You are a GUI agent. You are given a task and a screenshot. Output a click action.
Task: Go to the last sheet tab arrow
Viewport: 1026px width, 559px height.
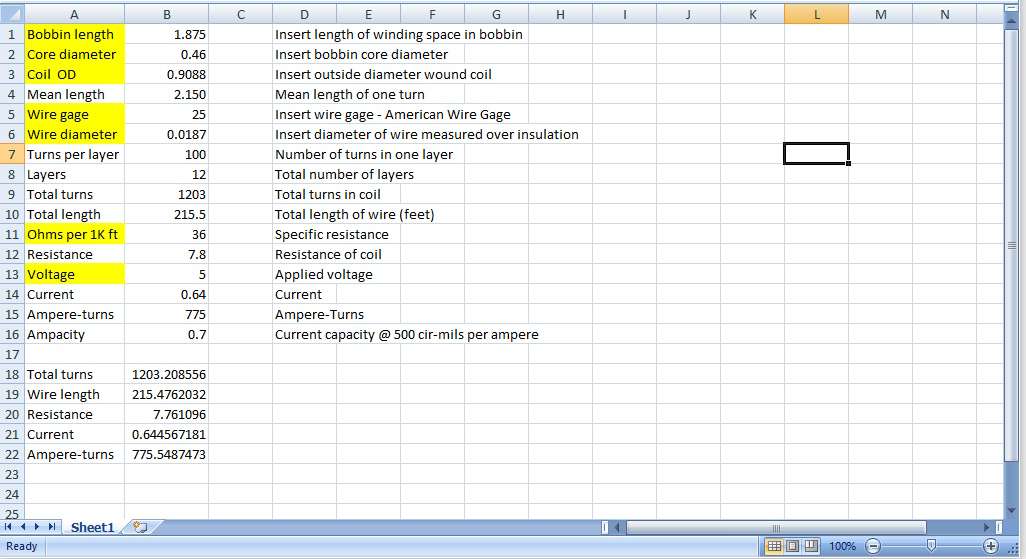[x=52, y=527]
